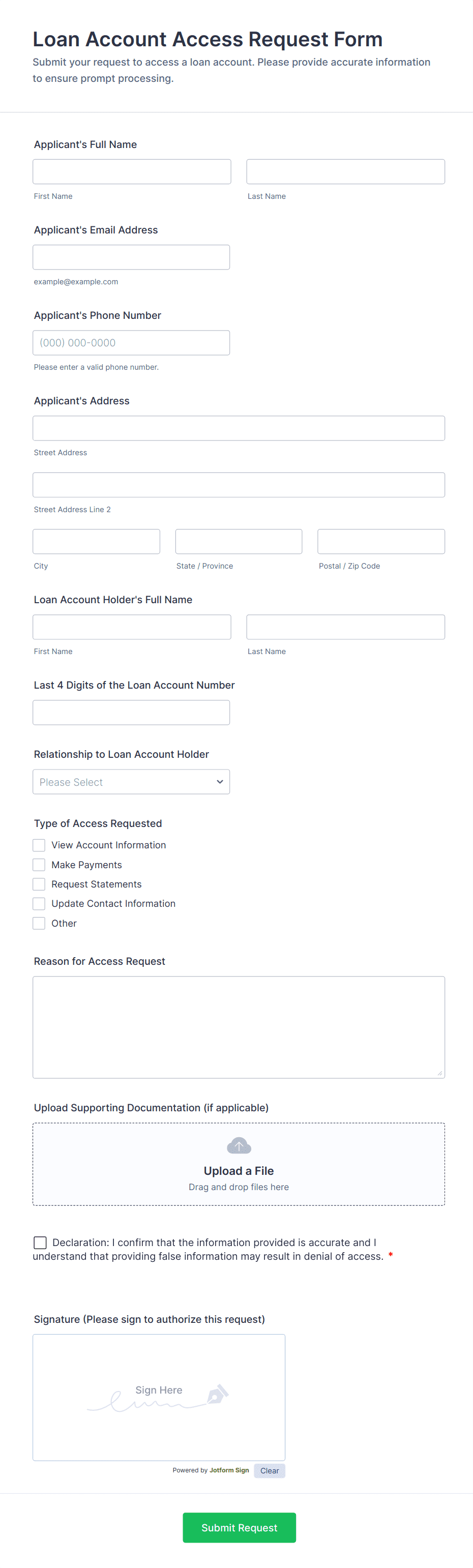Accept the Declaration confirmation checkbox
The height and width of the screenshot is (1568, 473).
(40, 1242)
